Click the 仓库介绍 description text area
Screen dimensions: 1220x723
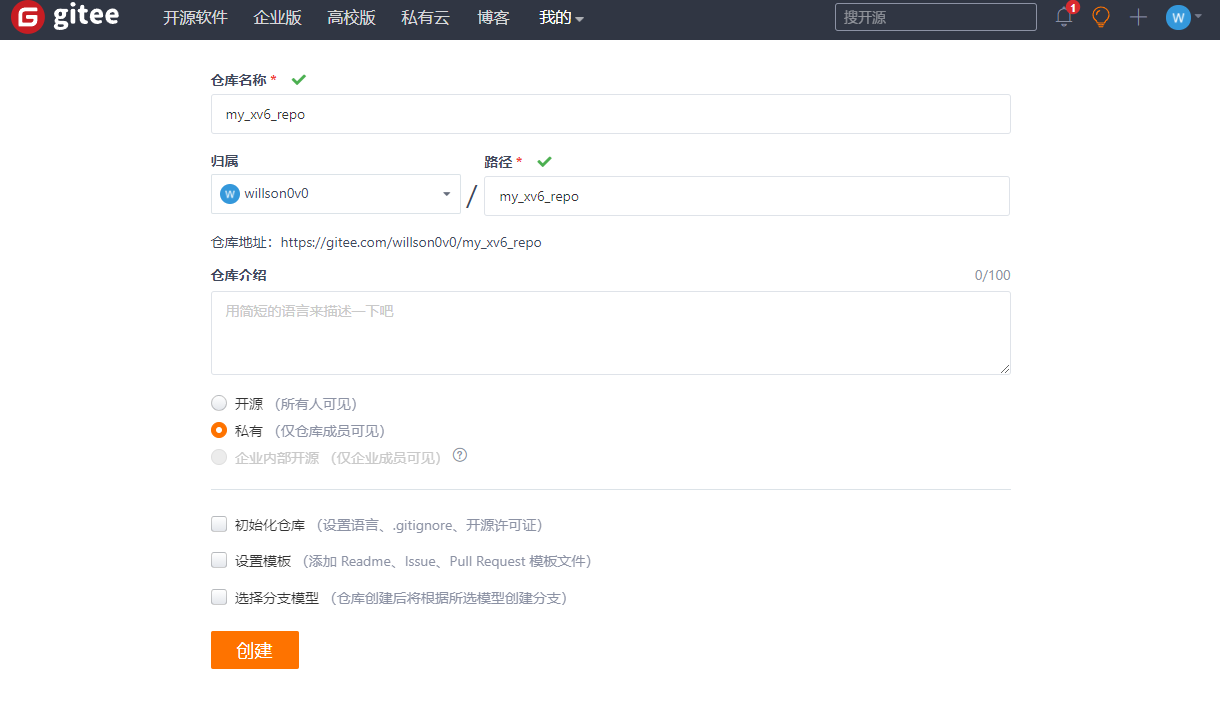pyautogui.click(x=610, y=333)
